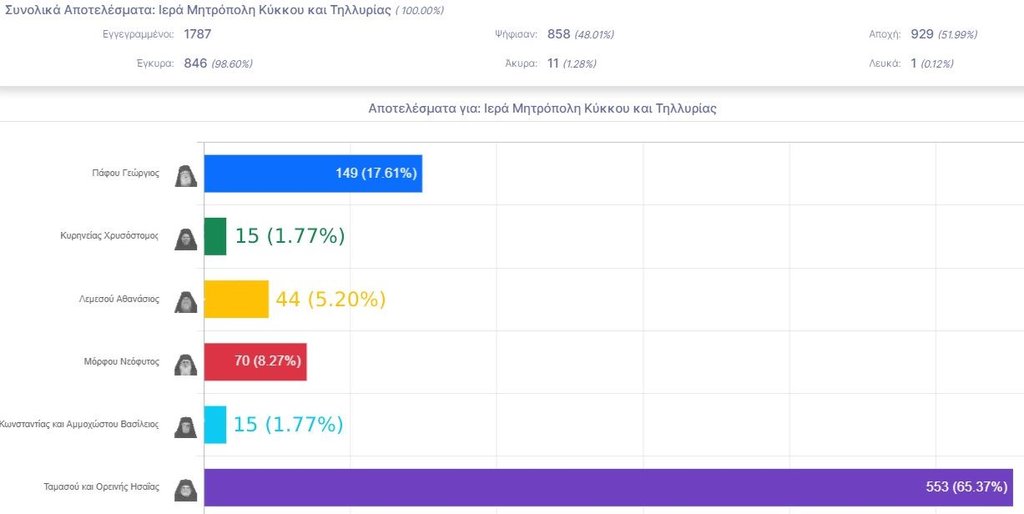Select the blue bar for Πάφου Γεώργιος
This screenshot has width=1024, height=514.
pyautogui.click(x=313, y=174)
